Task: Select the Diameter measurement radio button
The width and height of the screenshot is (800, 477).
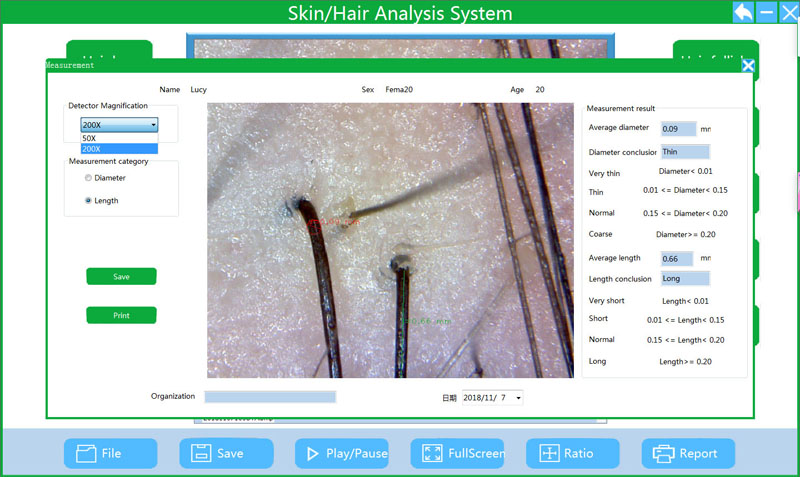Action: (x=89, y=178)
